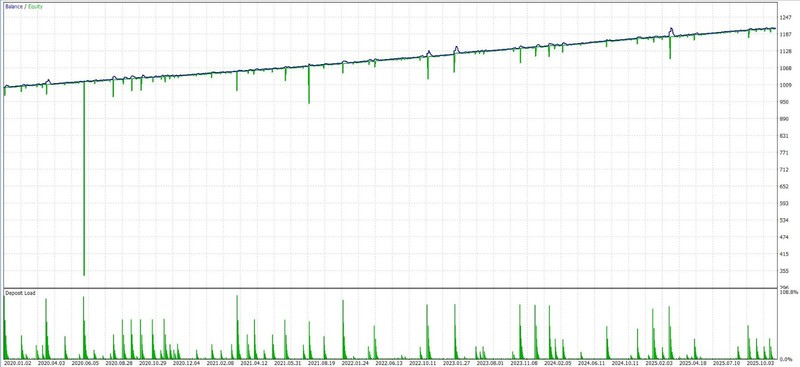Click the 2021.04.12 date label
This screenshot has width=800, height=367.
(x=254, y=363)
